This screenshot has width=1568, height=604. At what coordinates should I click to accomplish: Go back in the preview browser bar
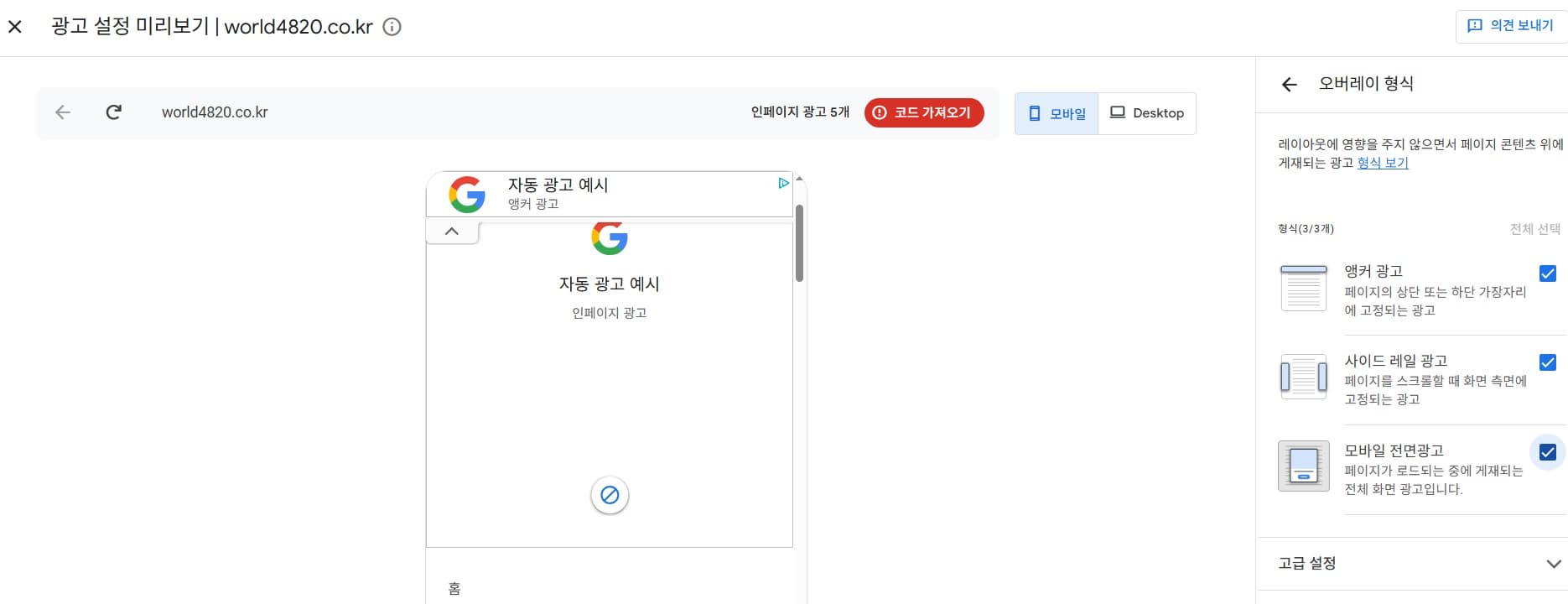click(x=63, y=112)
